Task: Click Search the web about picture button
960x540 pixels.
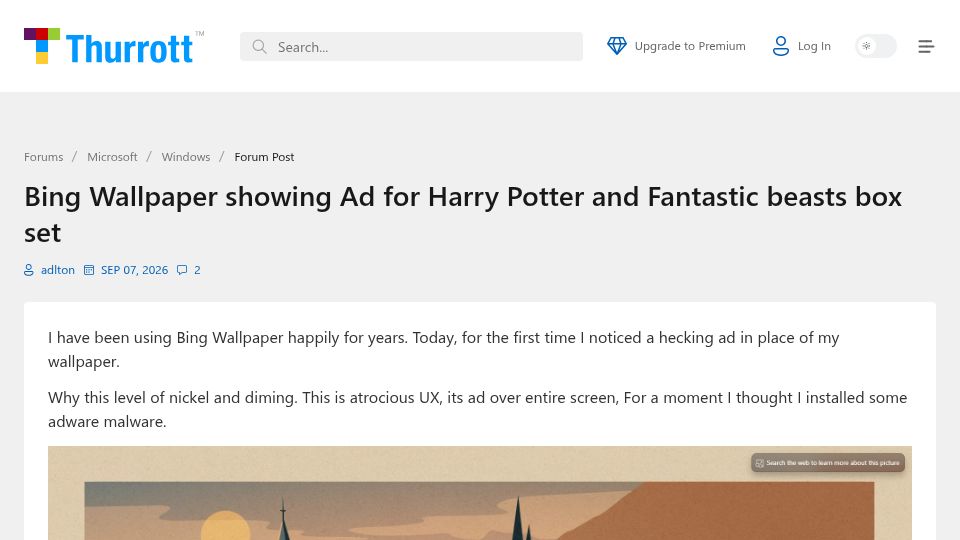Action: pyautogui.click(x=828, y=463)
